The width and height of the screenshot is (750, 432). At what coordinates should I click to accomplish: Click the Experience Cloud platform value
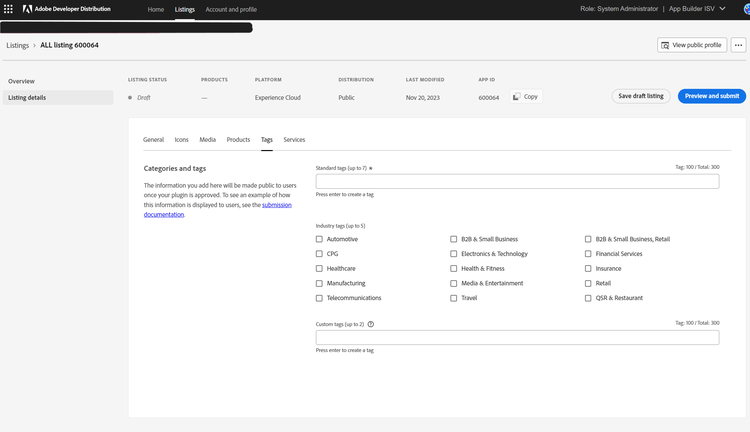tap(277, 98)
